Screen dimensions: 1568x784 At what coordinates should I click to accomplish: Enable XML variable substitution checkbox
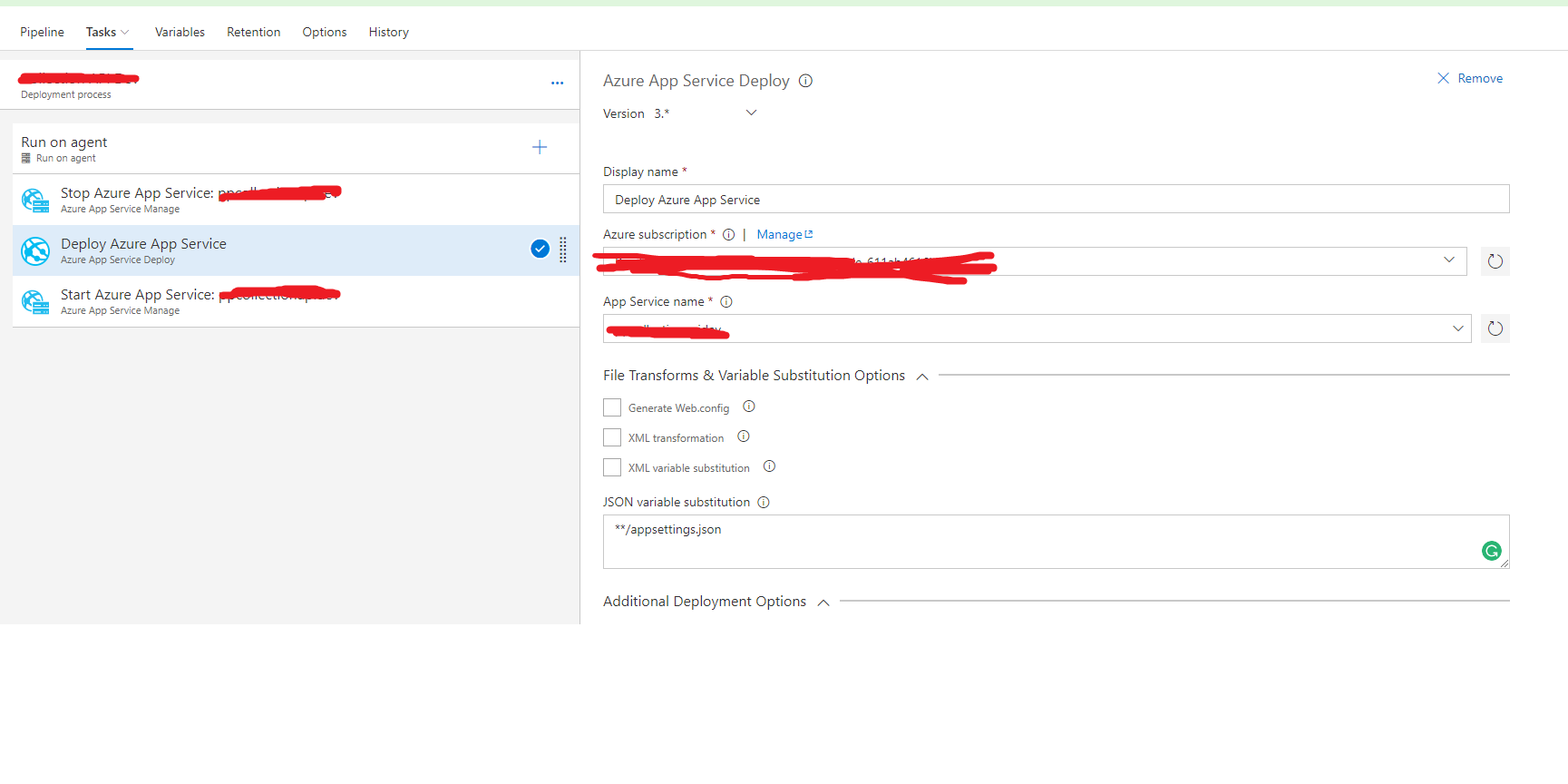pos(612,467)
